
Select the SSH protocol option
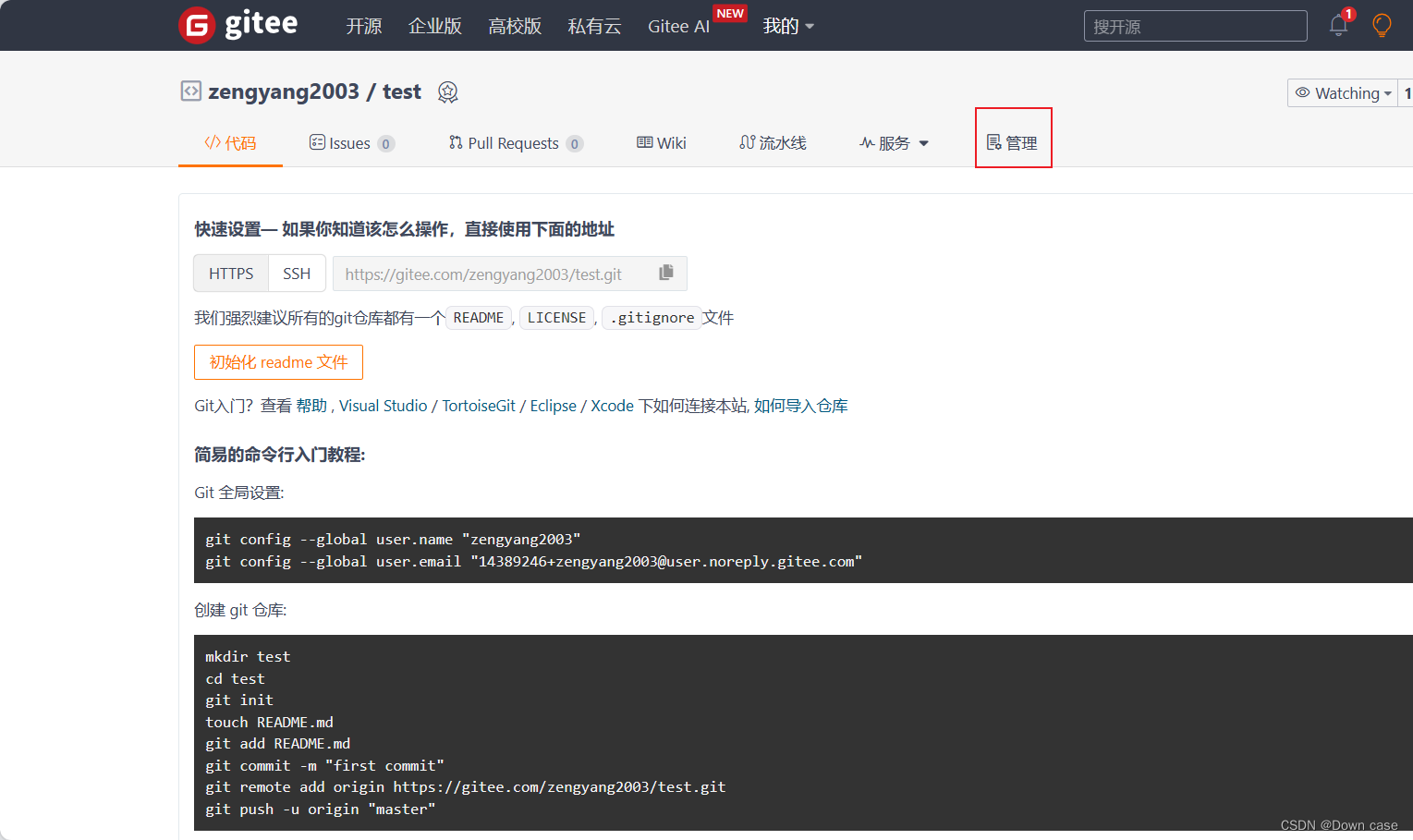tap(297, 274)
